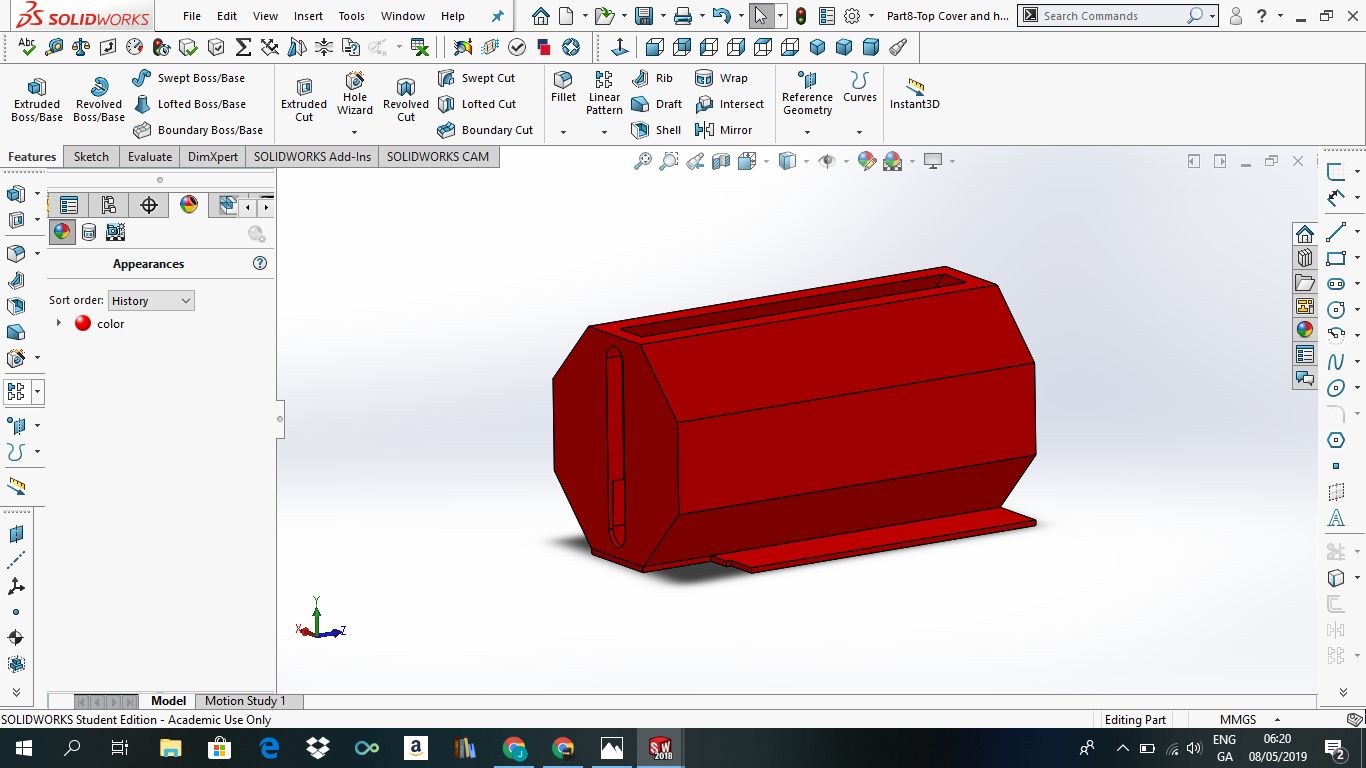1366x768 pixels.
Task: Open the SOLIDWORKS CAM tab
Action: tap(438, 157)
